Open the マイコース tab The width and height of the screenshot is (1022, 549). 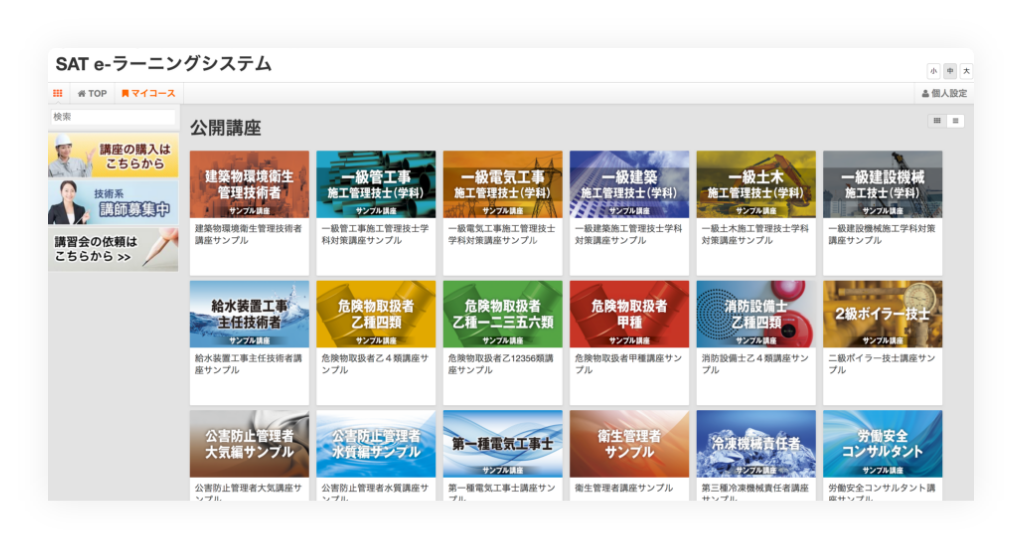point(148,93)
